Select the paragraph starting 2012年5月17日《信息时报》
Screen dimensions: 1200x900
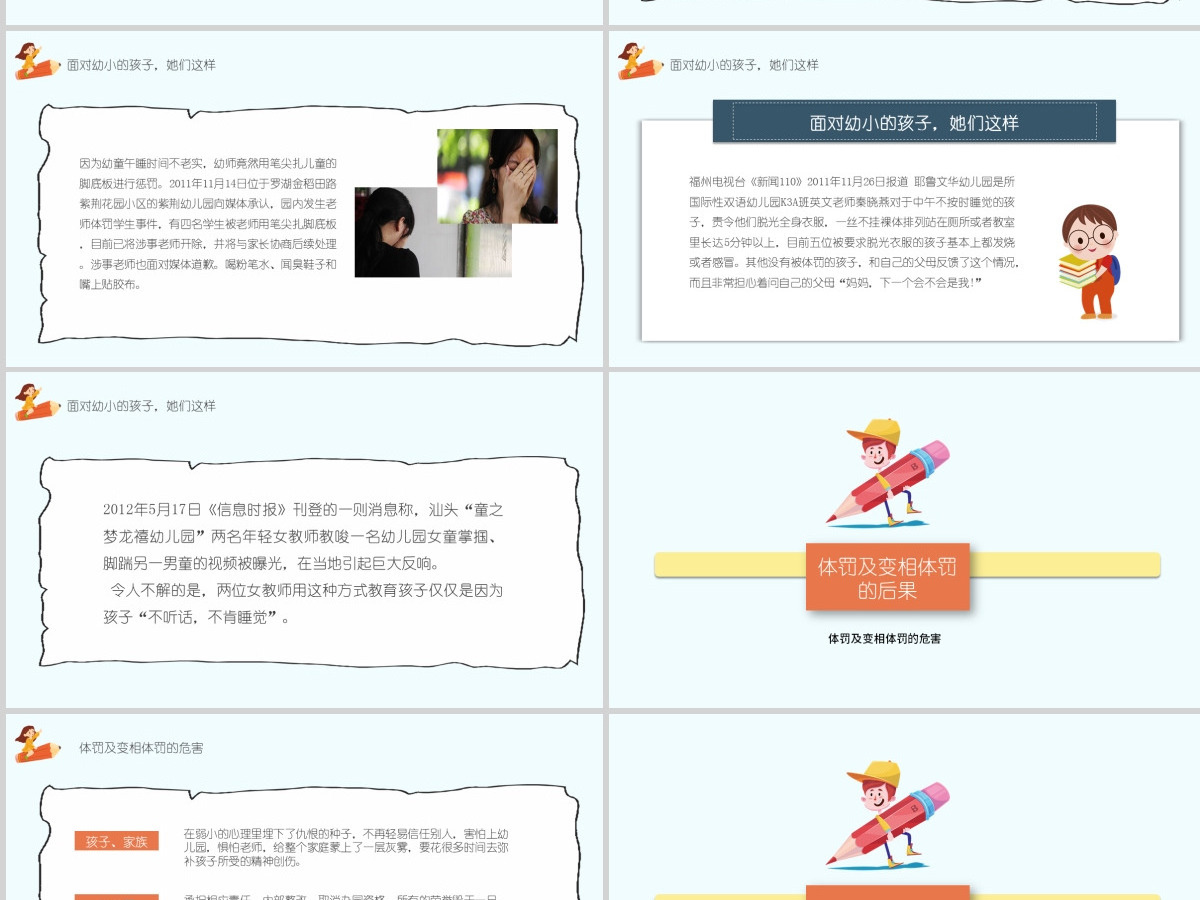tap(303, 536)
